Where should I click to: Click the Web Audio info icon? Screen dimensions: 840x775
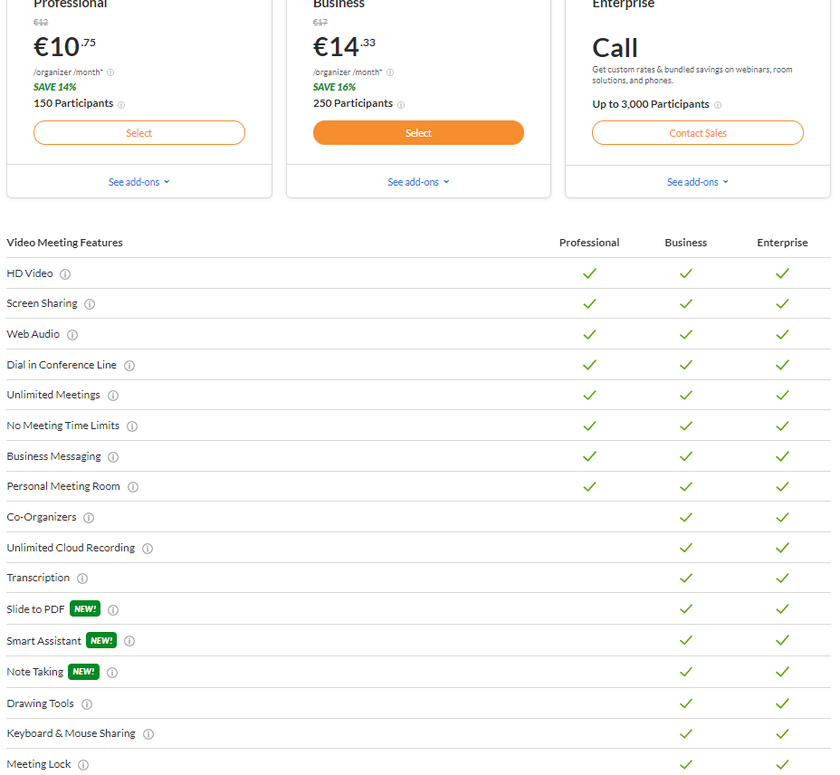72,335
